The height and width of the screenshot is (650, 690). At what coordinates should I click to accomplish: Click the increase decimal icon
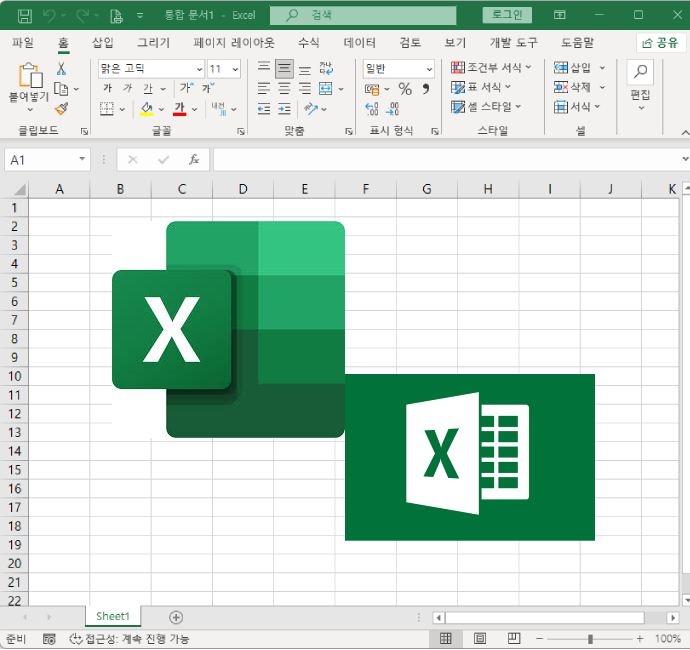[372, 109]
